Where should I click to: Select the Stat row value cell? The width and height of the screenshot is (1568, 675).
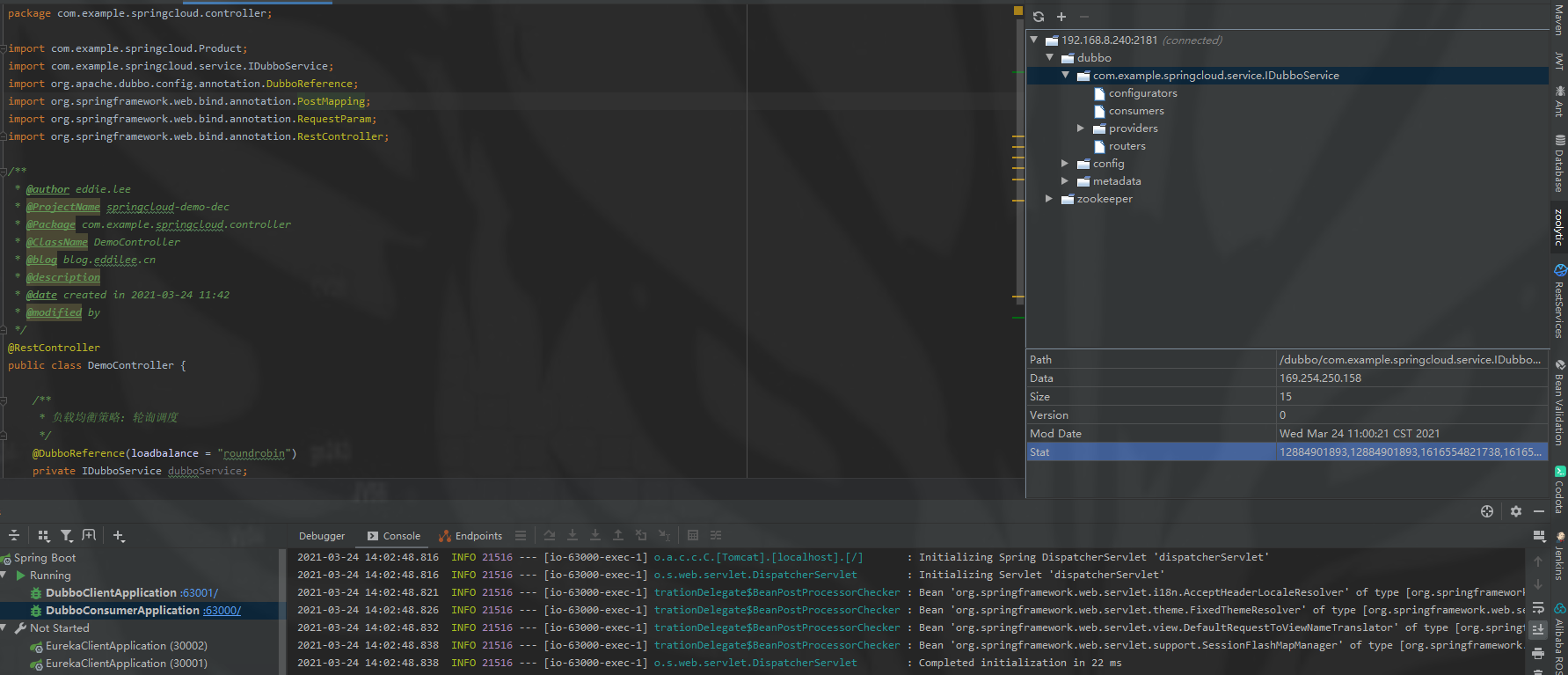[x=1411, y=452]
